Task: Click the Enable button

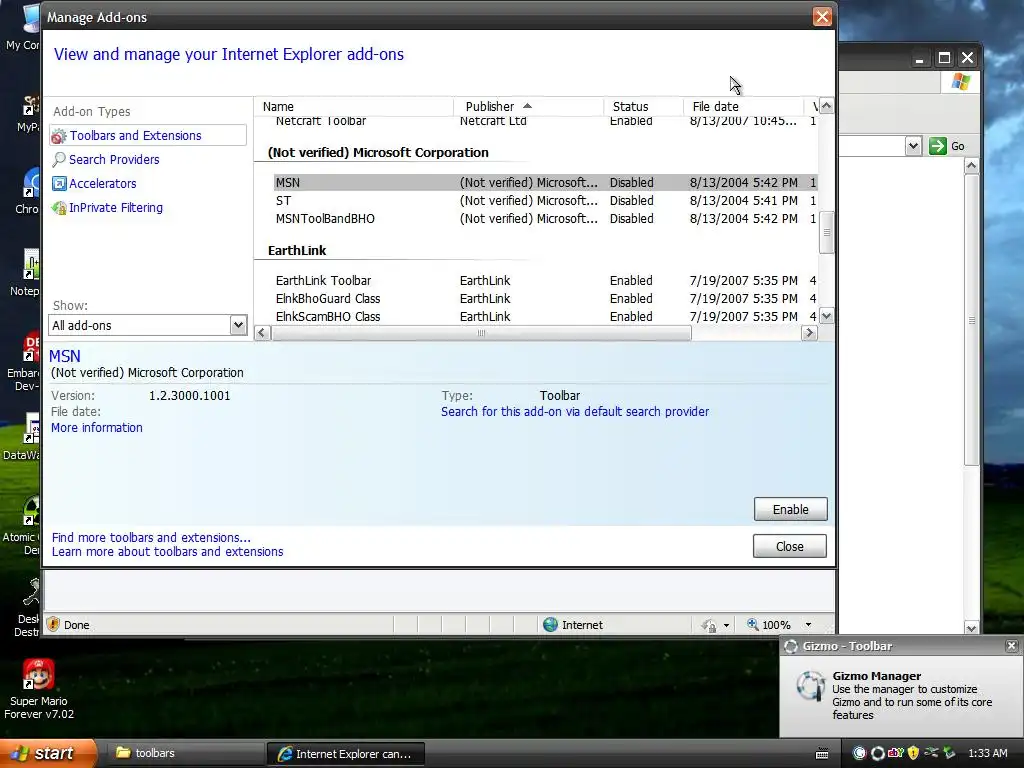Action: [790, 509]
